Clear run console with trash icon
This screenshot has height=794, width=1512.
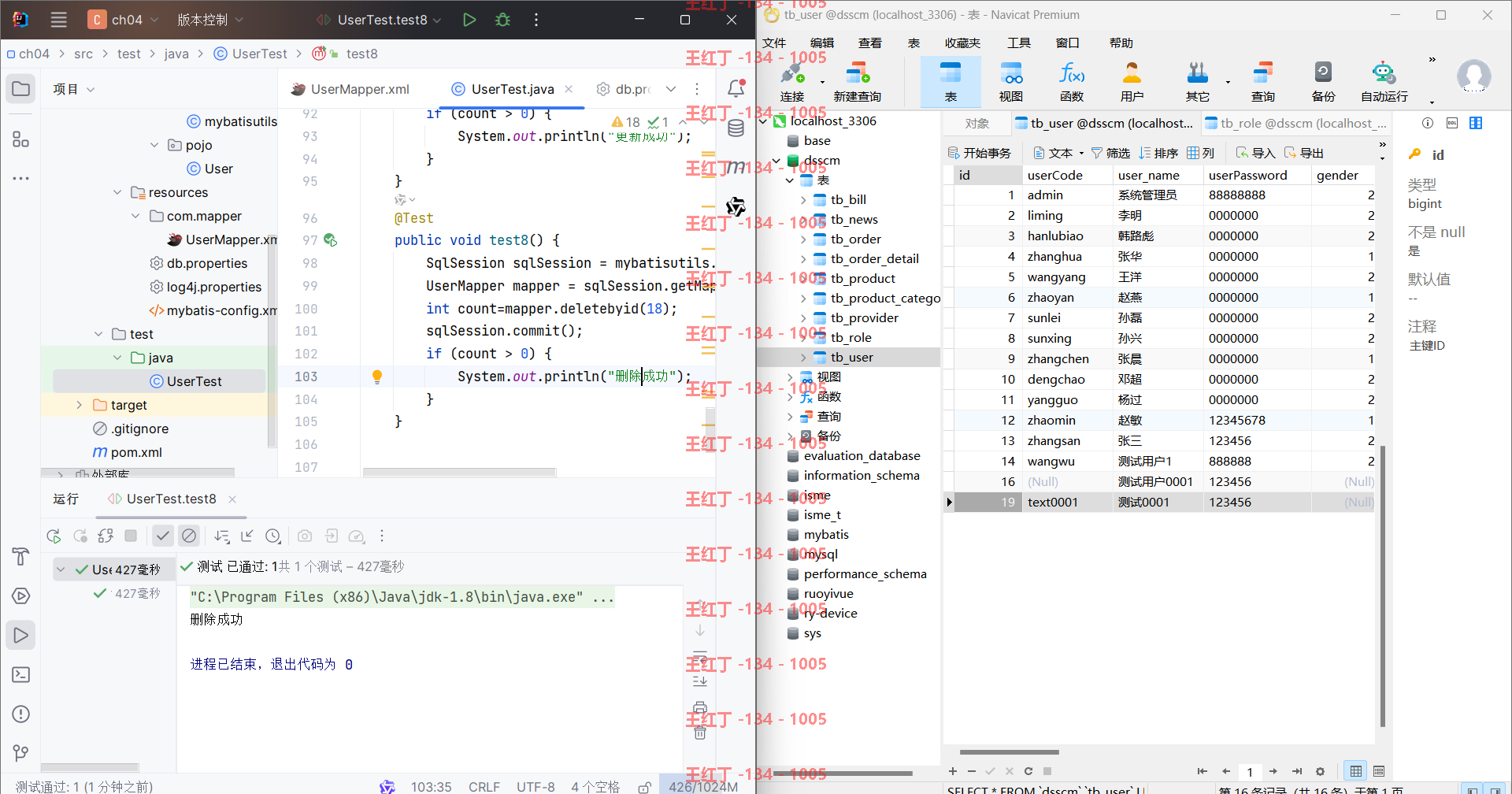(700, 733)
